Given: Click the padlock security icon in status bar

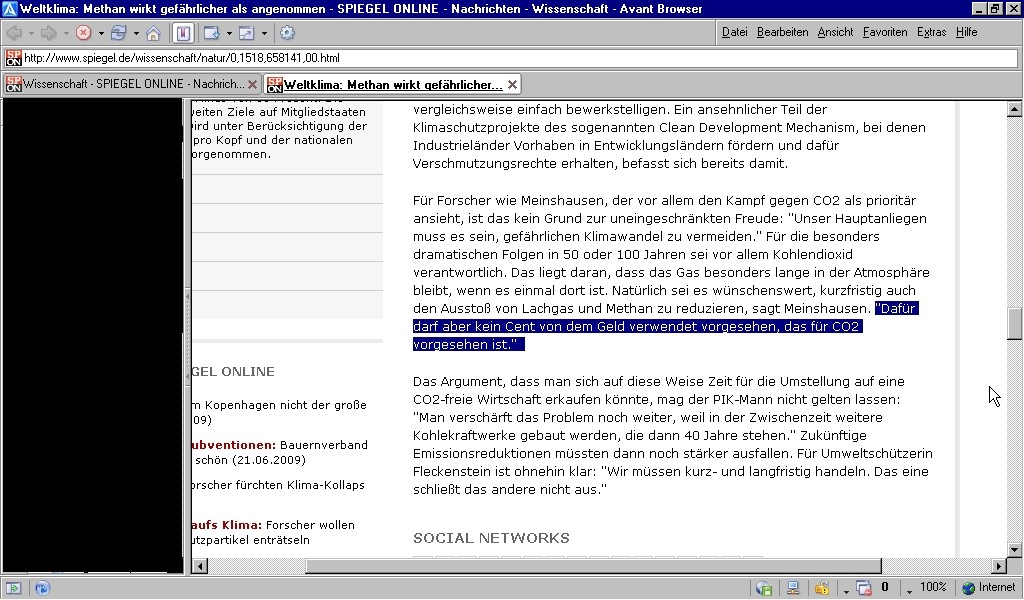Looking at the screenshot, I should click(821, 588).
